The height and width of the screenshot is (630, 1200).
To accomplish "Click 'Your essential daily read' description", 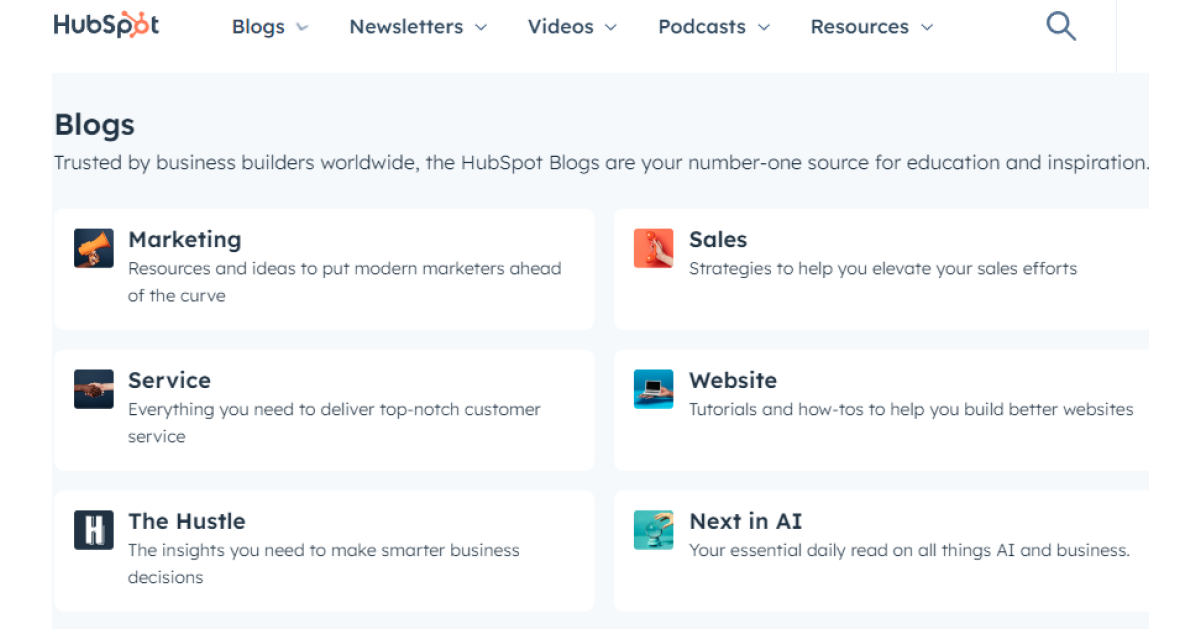I will 909,550.
